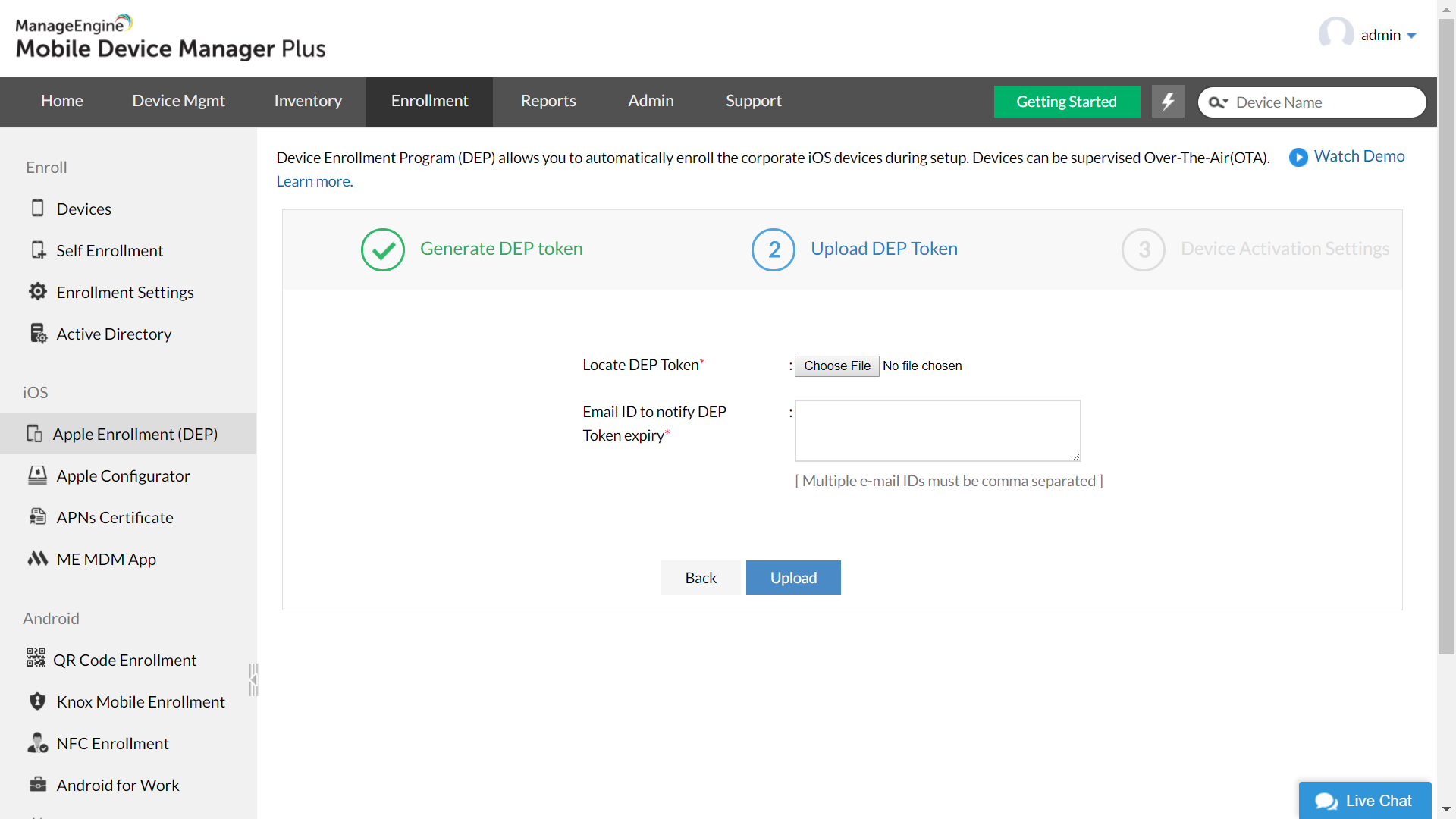Play the Watch Demo video
The height and width of the screenshot is (819, 1456).
[x=1298, y=158]
